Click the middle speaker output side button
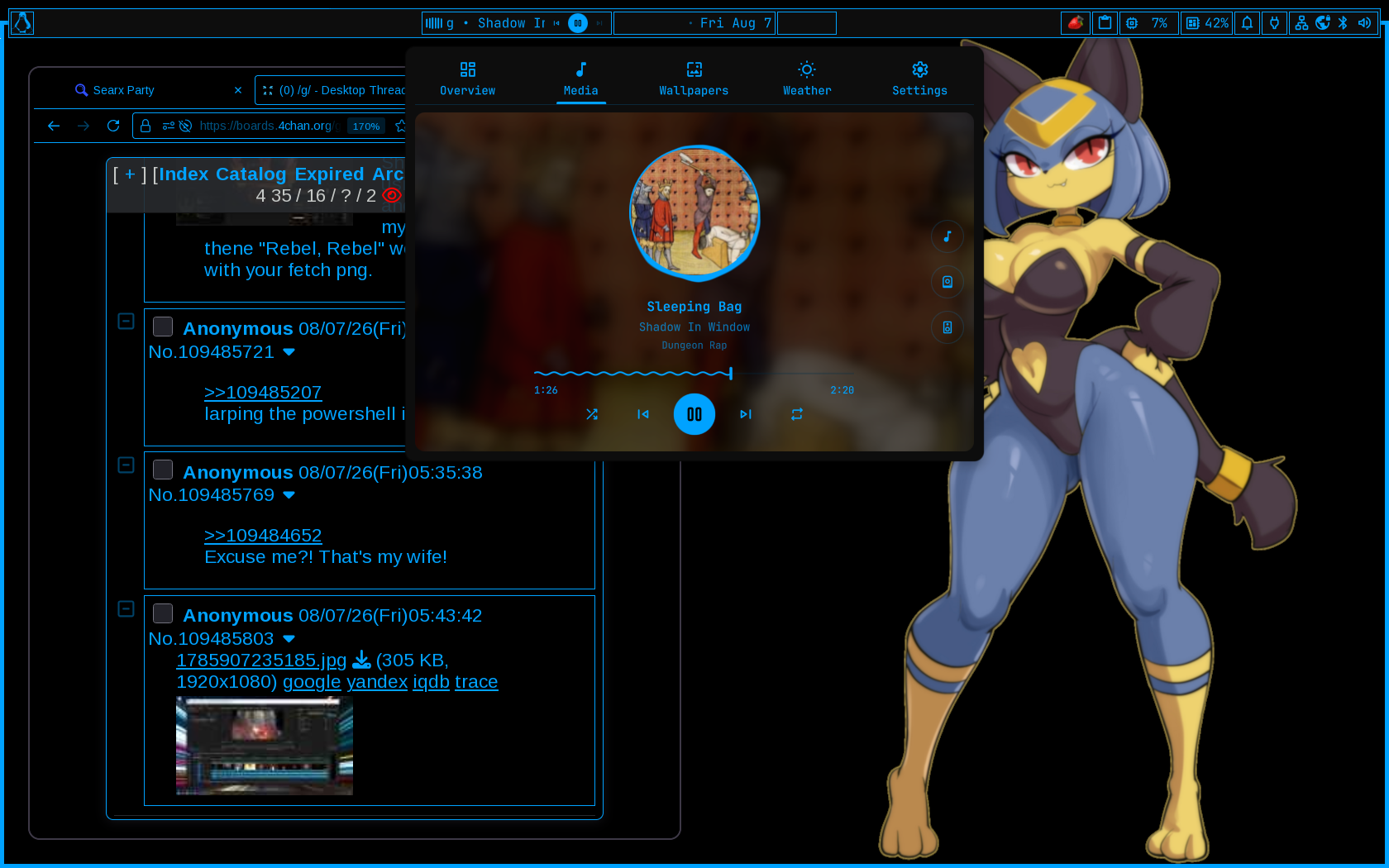1389x868 pixels. [947, 282]
